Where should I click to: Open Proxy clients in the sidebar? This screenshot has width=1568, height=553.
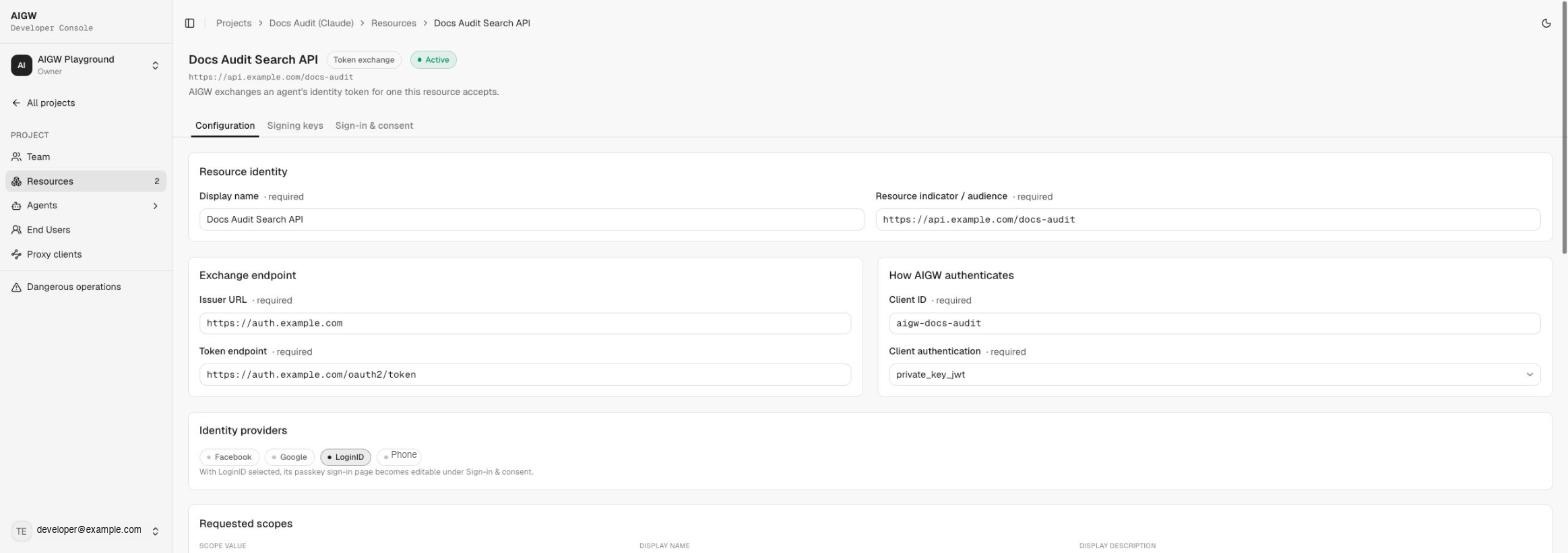pyautogui.click(x=54, y=254)
